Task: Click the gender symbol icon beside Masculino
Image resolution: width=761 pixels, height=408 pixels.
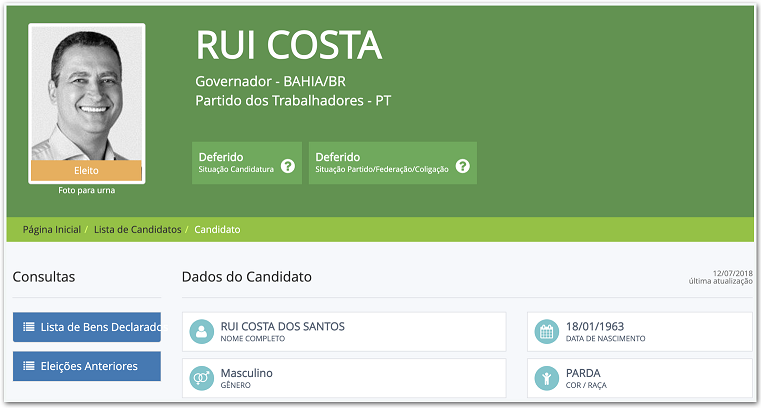Action: pyautogui.click(x=202, y=378)
